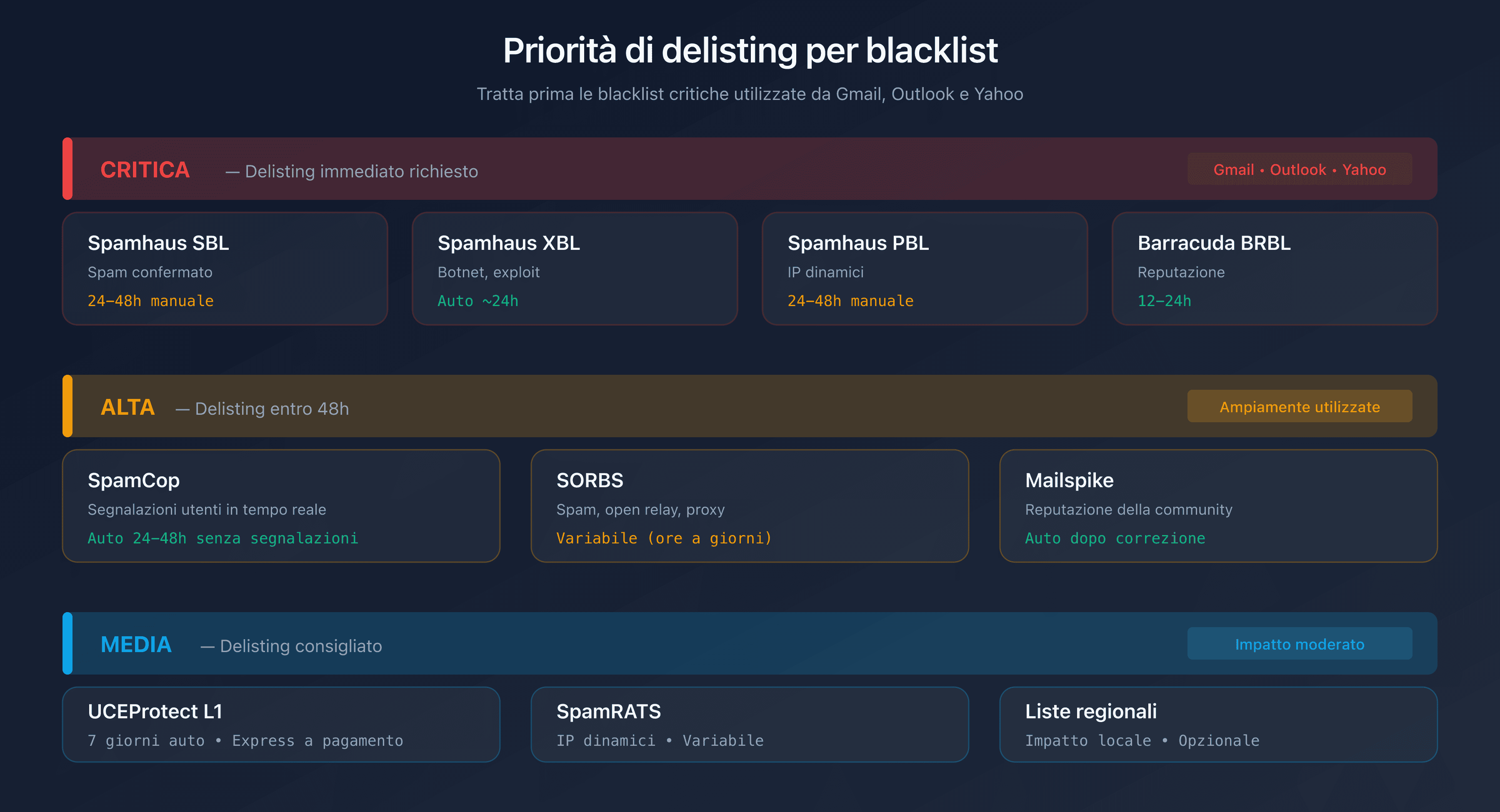This screenshot has width=1500, height=812.
Task: Select the MEDIA priority heading
Action: pyautogui.click(x=136, y=645)
